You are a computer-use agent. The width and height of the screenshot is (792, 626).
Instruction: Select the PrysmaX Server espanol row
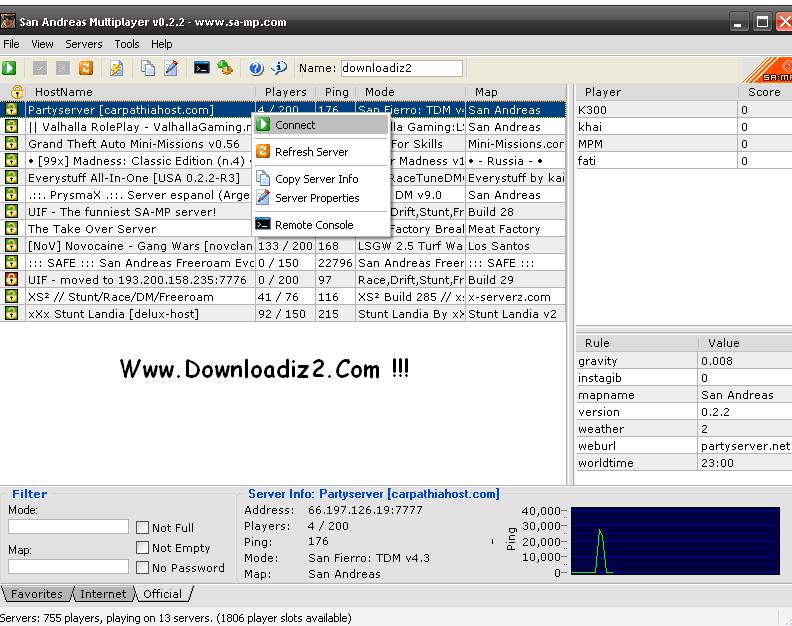(283, 195)
